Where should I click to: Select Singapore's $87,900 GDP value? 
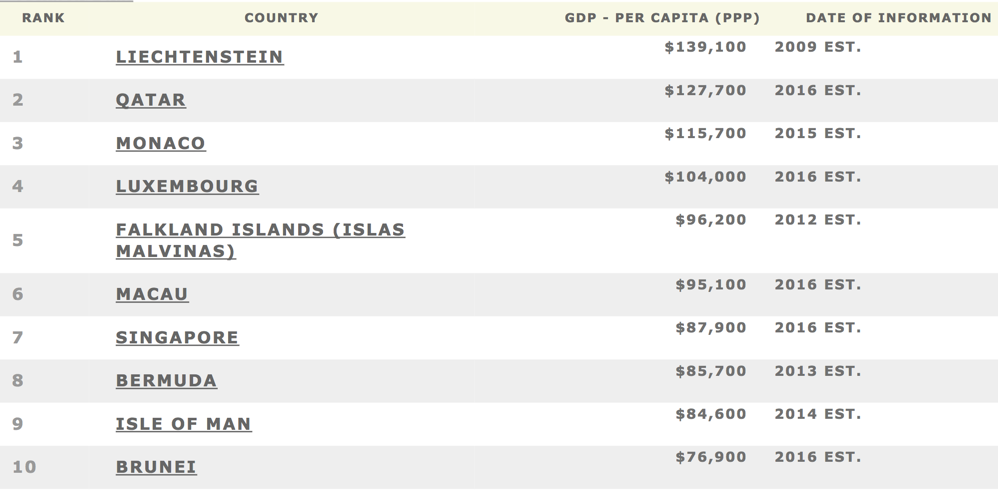(711, 328)
